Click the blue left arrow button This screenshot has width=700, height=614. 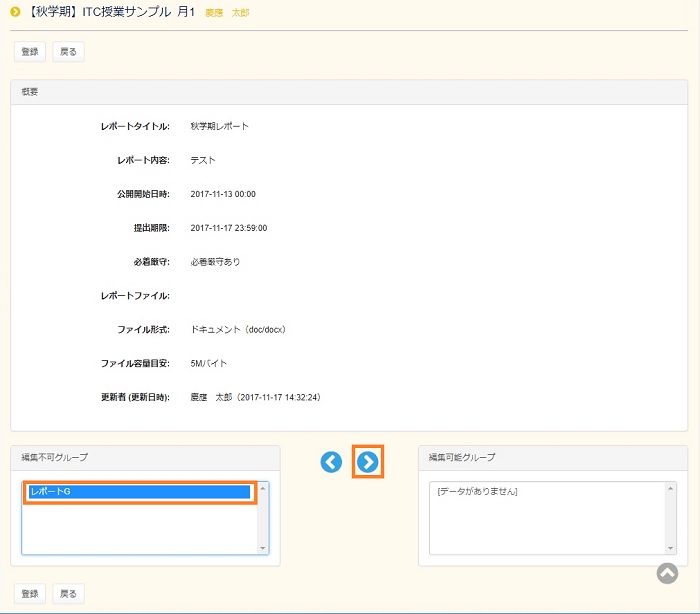coord(331,461)
